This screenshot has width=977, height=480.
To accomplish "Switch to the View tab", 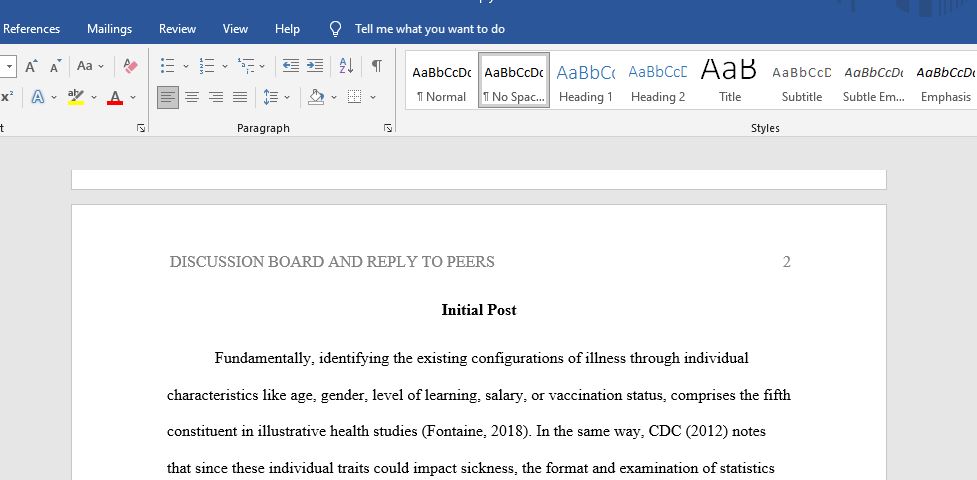I will (236, 29).
